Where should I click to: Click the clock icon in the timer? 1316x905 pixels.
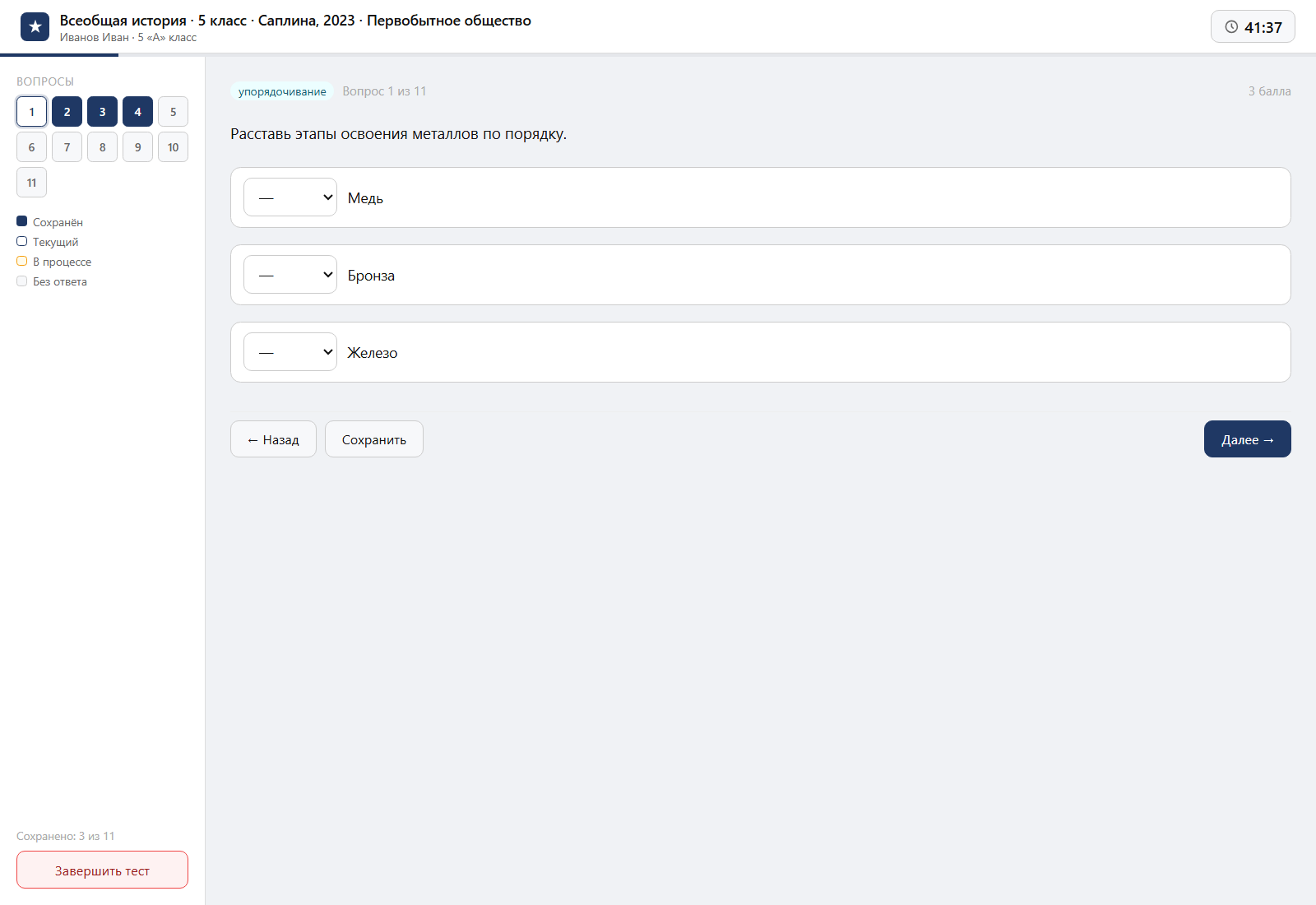click(x=1231, y=27)
